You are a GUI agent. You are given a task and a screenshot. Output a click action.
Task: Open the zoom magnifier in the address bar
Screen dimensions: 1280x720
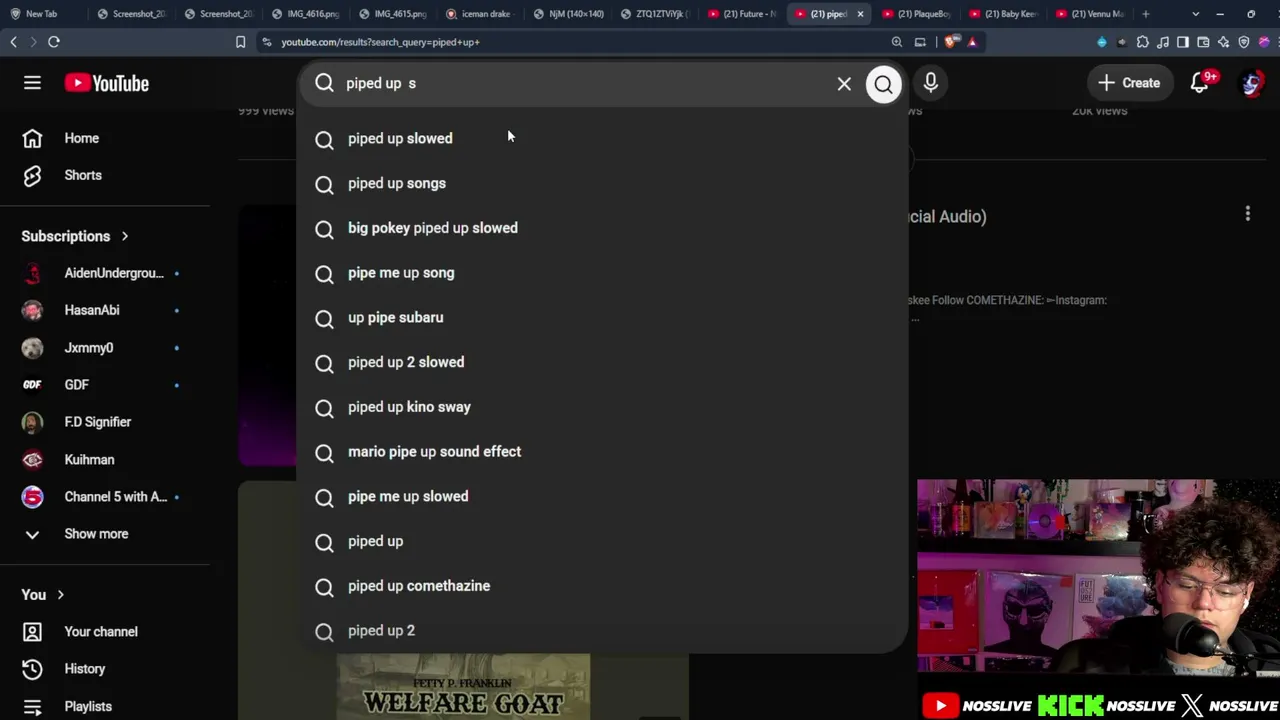click(x=897, y=42)
